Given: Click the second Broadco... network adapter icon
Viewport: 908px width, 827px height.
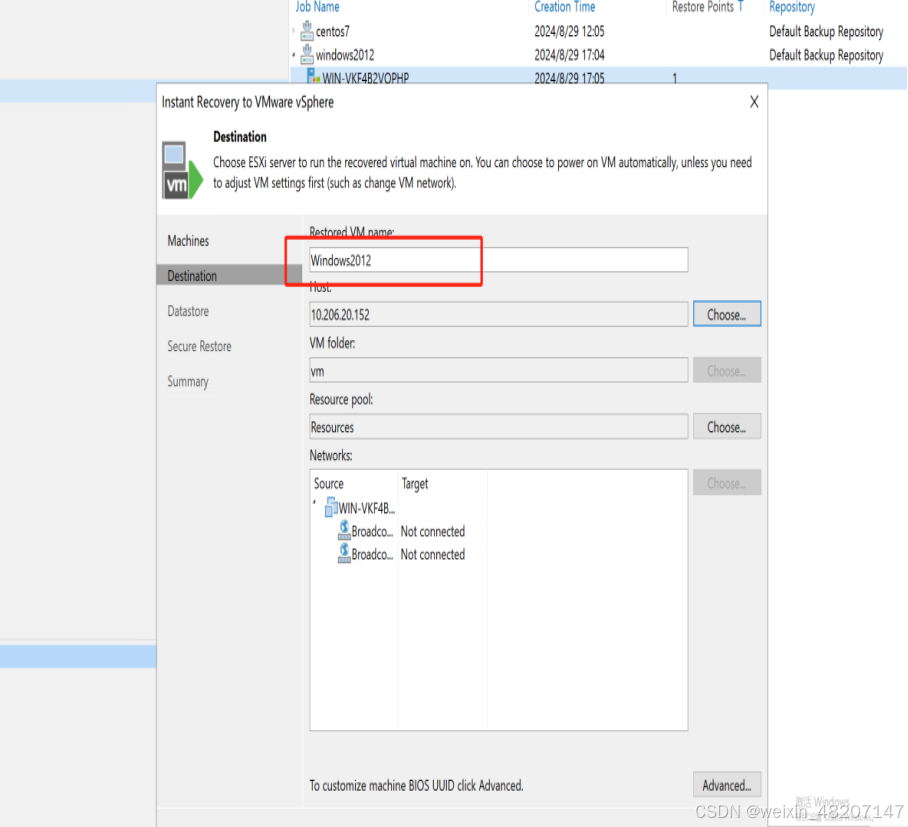Looking at the screenshot, I should pos(344,553).
